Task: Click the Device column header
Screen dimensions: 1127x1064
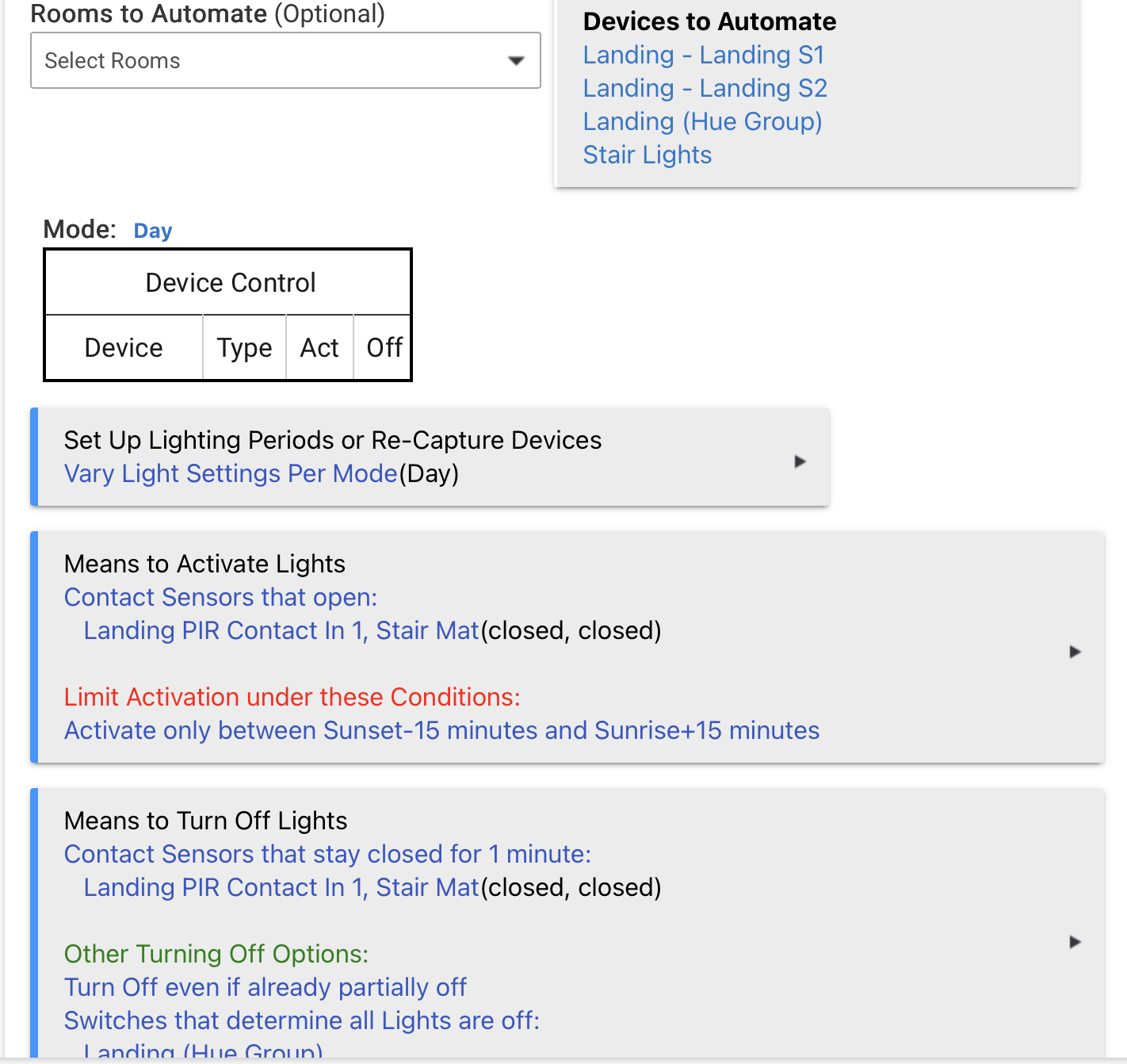Action: pos(124,347)
